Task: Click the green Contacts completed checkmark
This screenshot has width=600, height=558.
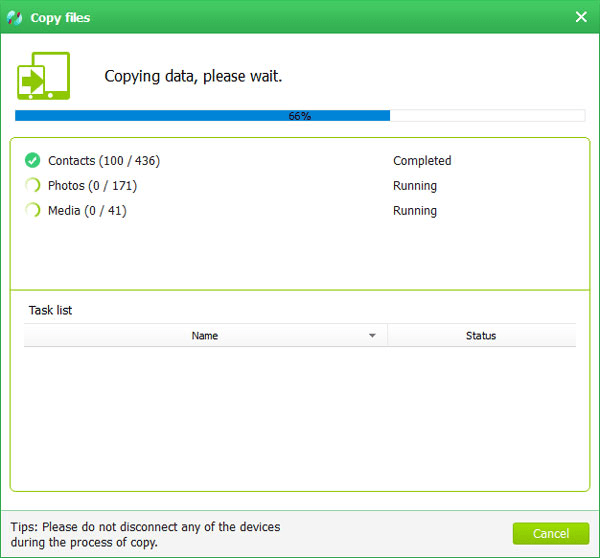Action: 32,160
